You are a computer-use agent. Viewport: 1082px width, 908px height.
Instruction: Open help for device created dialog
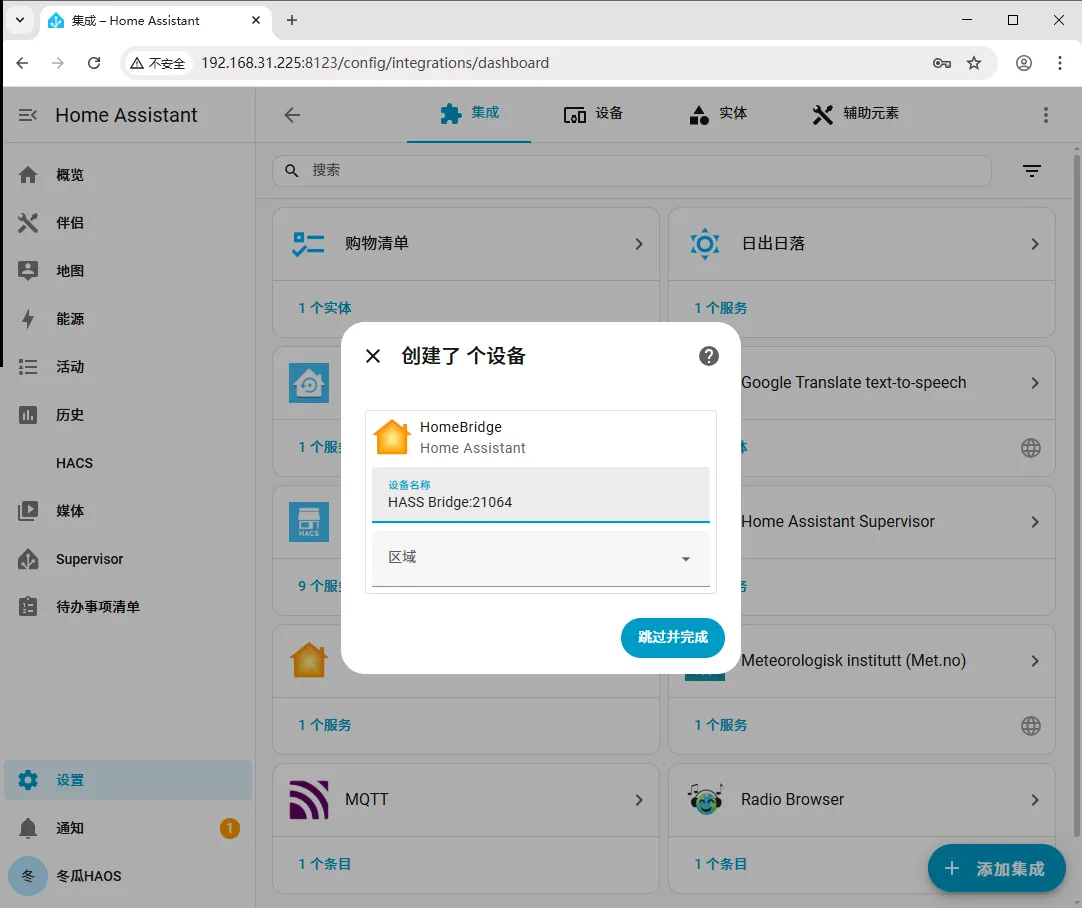click(709, 356)
